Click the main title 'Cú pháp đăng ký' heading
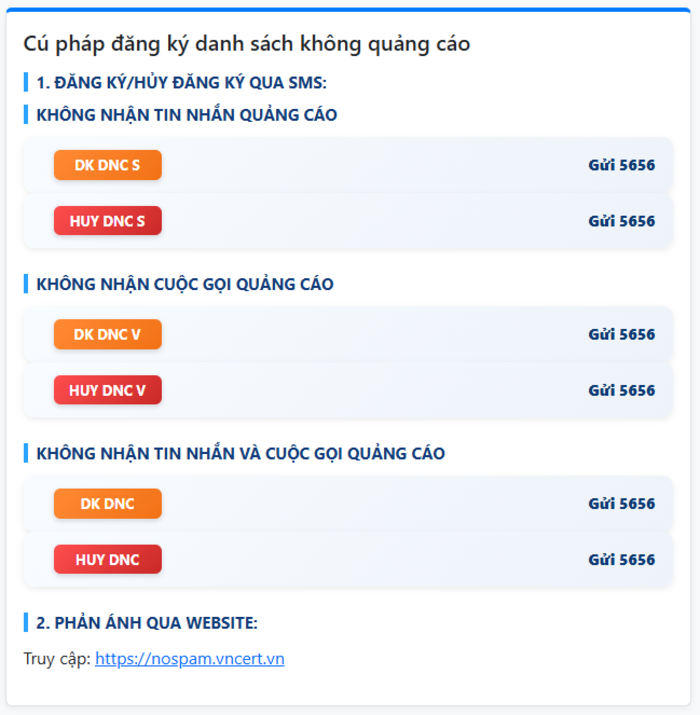This screenshot has width=700, height=715. (x=246, y=44)
